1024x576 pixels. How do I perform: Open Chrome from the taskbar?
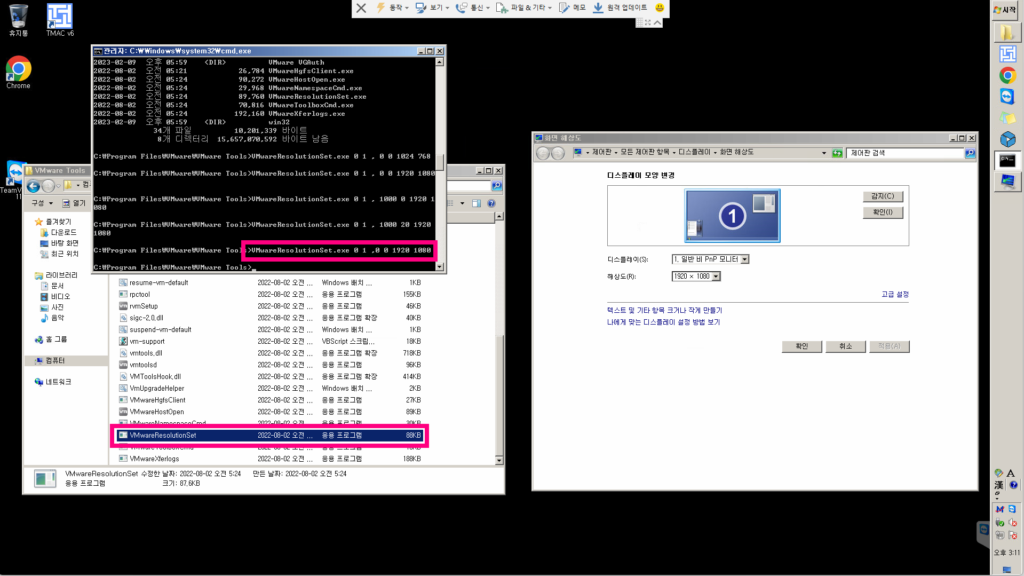click(x=1007, y=76)
